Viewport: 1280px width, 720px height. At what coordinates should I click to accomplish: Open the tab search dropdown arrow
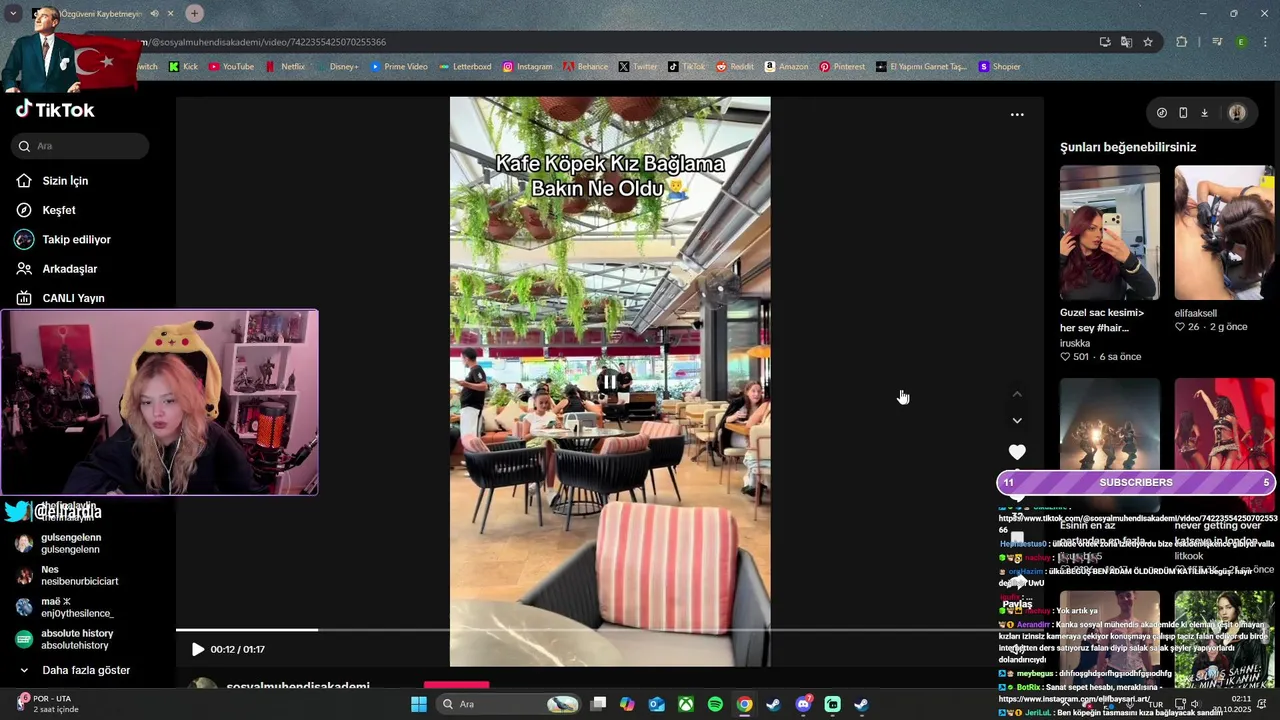(13, 14)
